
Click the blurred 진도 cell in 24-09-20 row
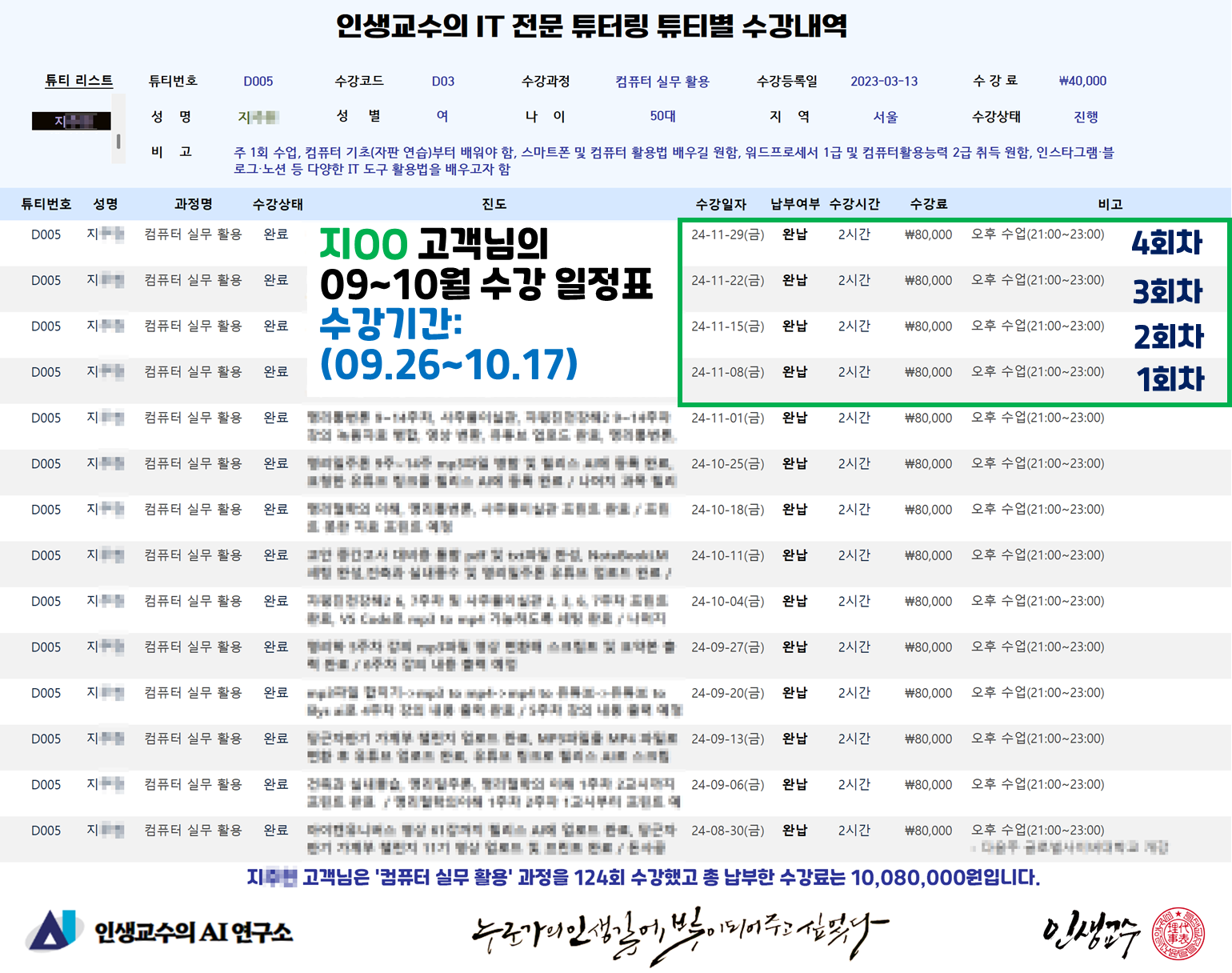click(494, 702)
